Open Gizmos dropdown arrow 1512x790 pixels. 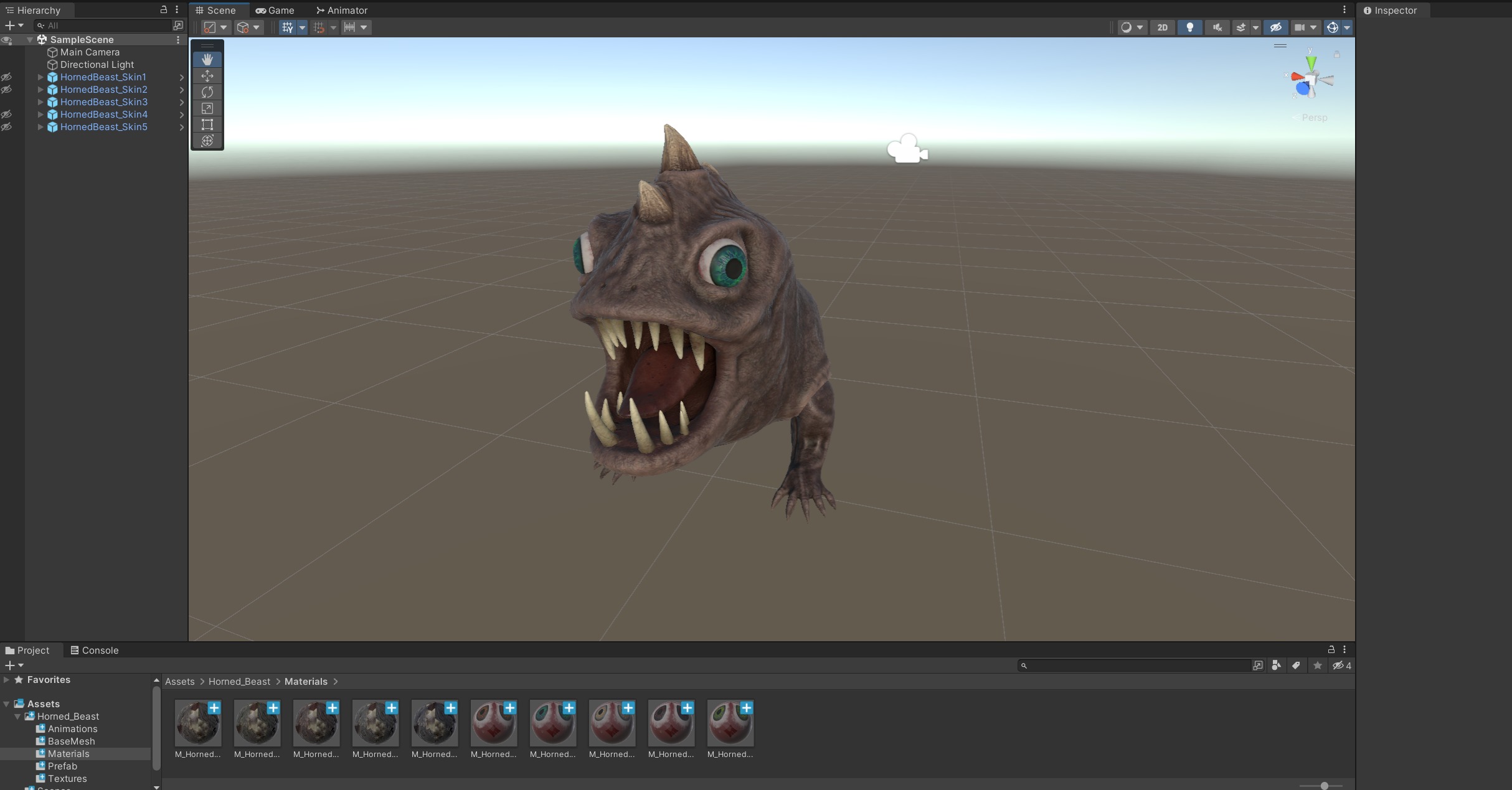(1346, 27)
